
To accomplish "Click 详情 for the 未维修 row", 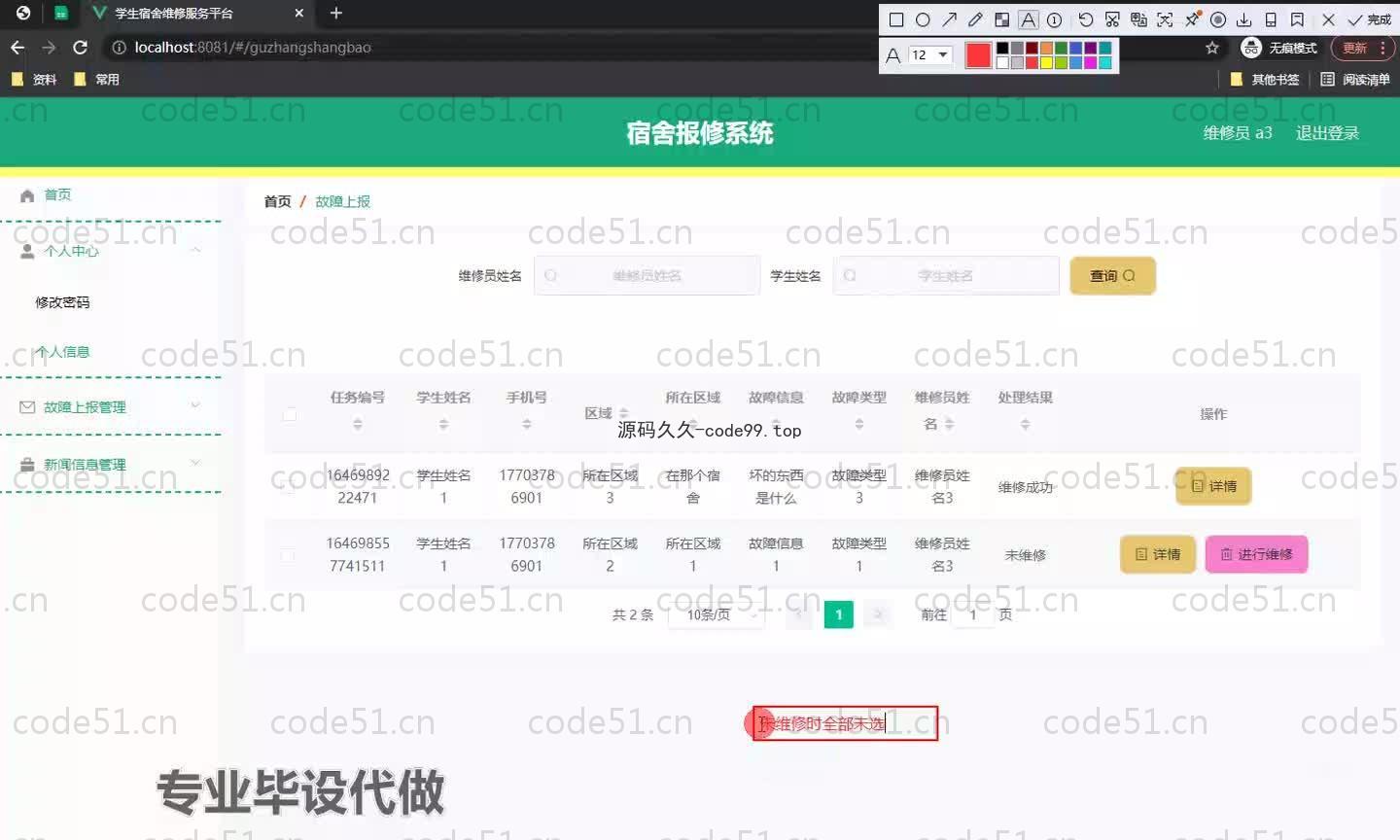I will click(1158, 554).
